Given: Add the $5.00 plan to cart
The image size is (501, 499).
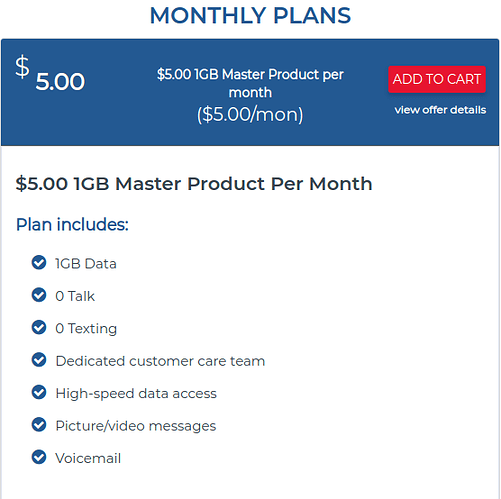Looking at the screenshot, I should coord(437,79).
